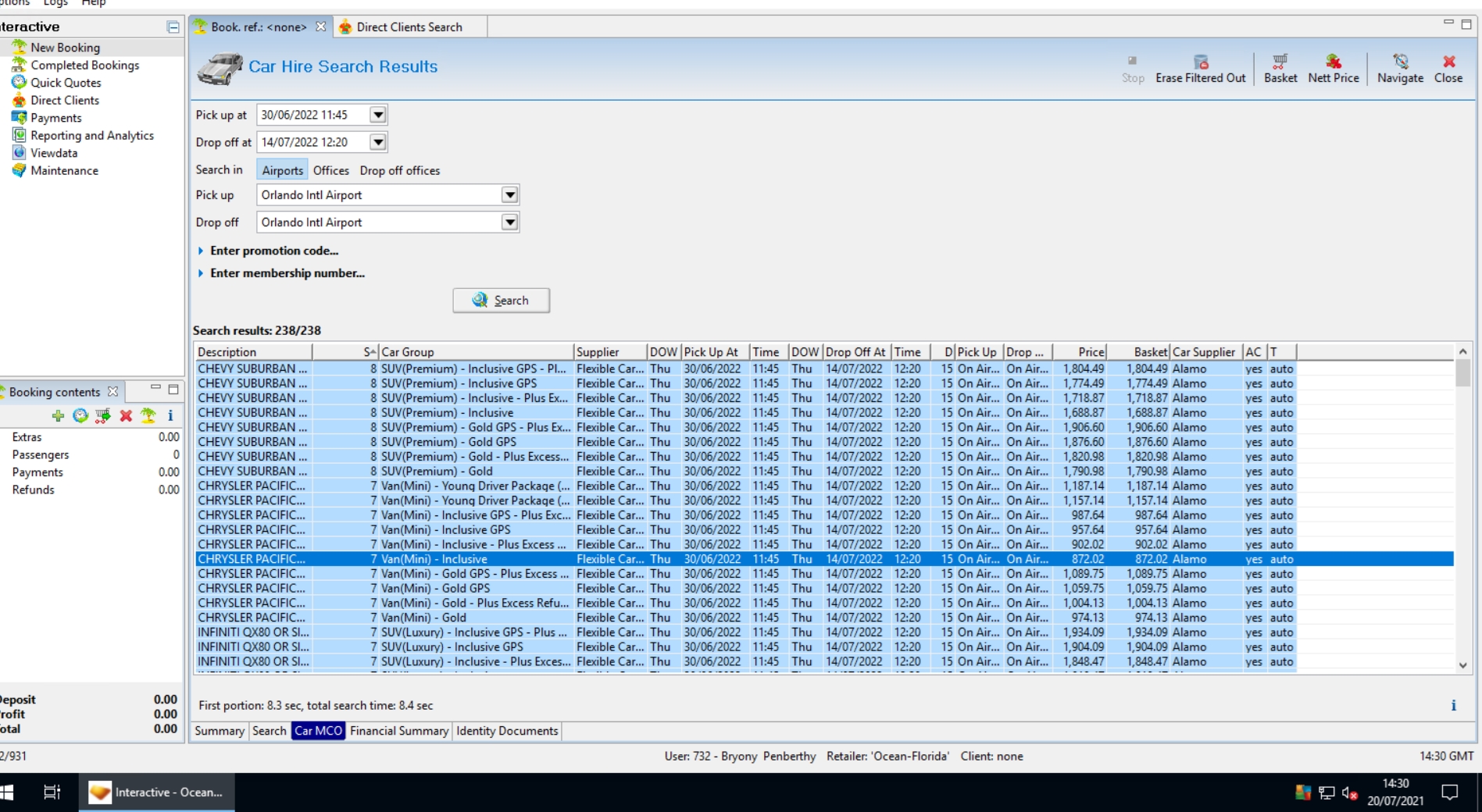The image size is (1482, 812).
Task: Open the Pick up location dropdown
Action: [x=509, y=195]
